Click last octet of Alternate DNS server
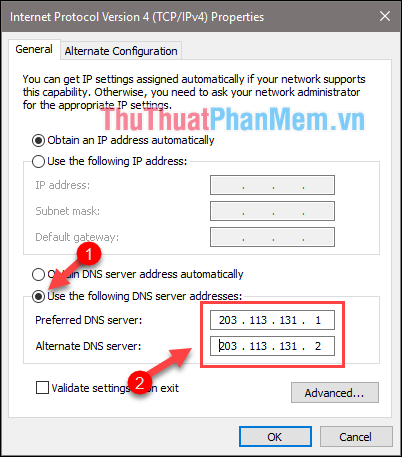This screenshot has height=457, width=402. [318, 346]
